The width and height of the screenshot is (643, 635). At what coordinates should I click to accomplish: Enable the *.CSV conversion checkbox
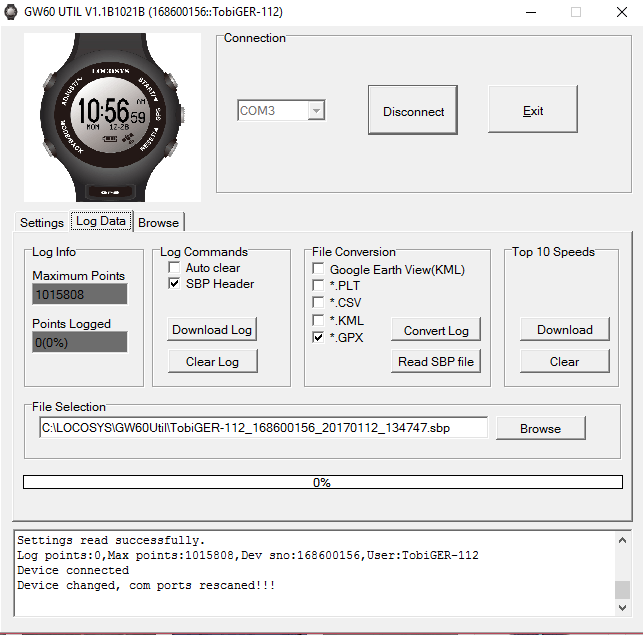point(318,302)
